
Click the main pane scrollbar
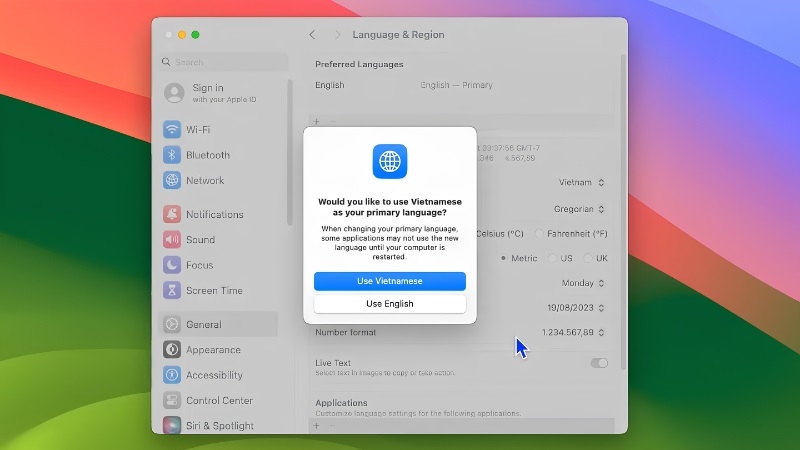(x=623, y=212)
